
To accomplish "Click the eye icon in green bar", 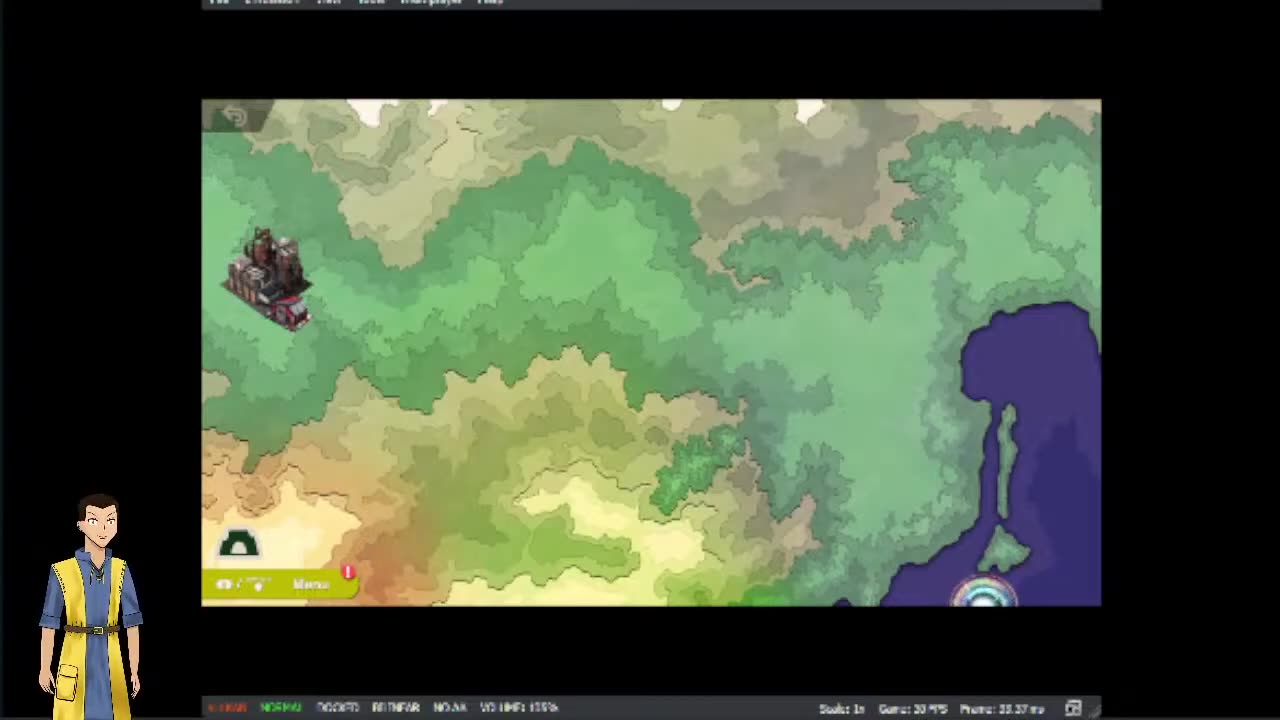I will [224, 585].
